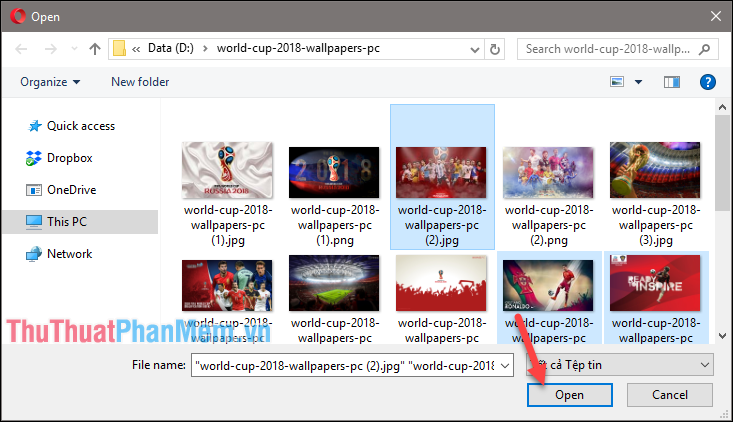Click the search magnifier icon

tap(704, 49)
